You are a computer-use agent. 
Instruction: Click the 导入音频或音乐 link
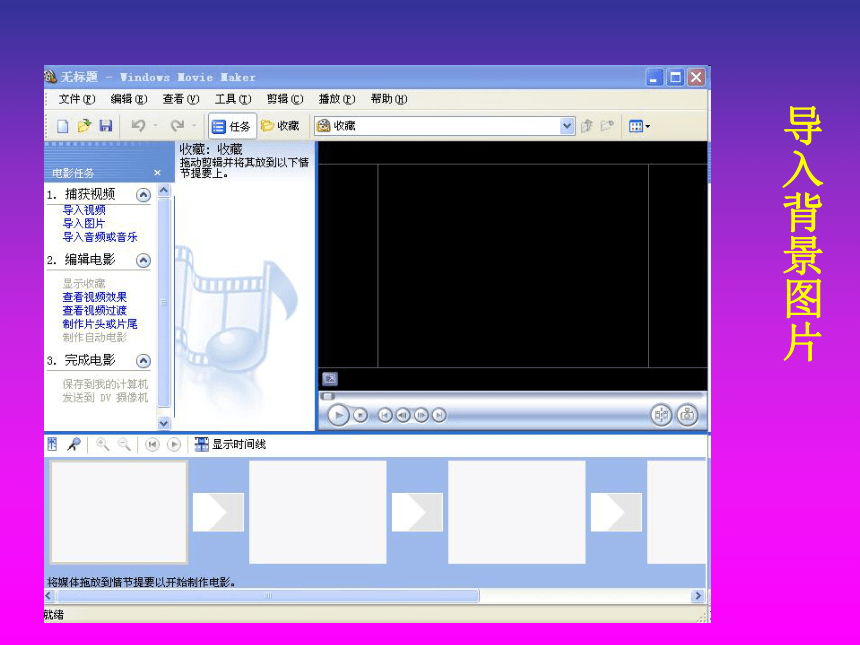100,237
